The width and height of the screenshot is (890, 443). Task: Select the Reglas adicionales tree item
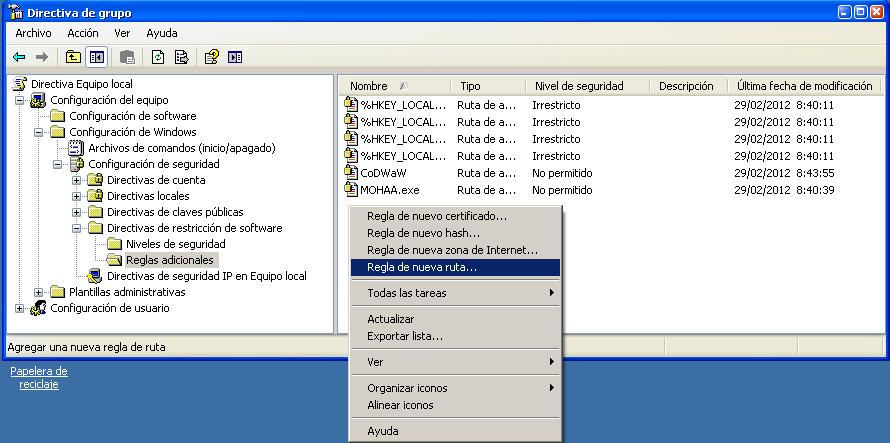click(x=170, y=260)
